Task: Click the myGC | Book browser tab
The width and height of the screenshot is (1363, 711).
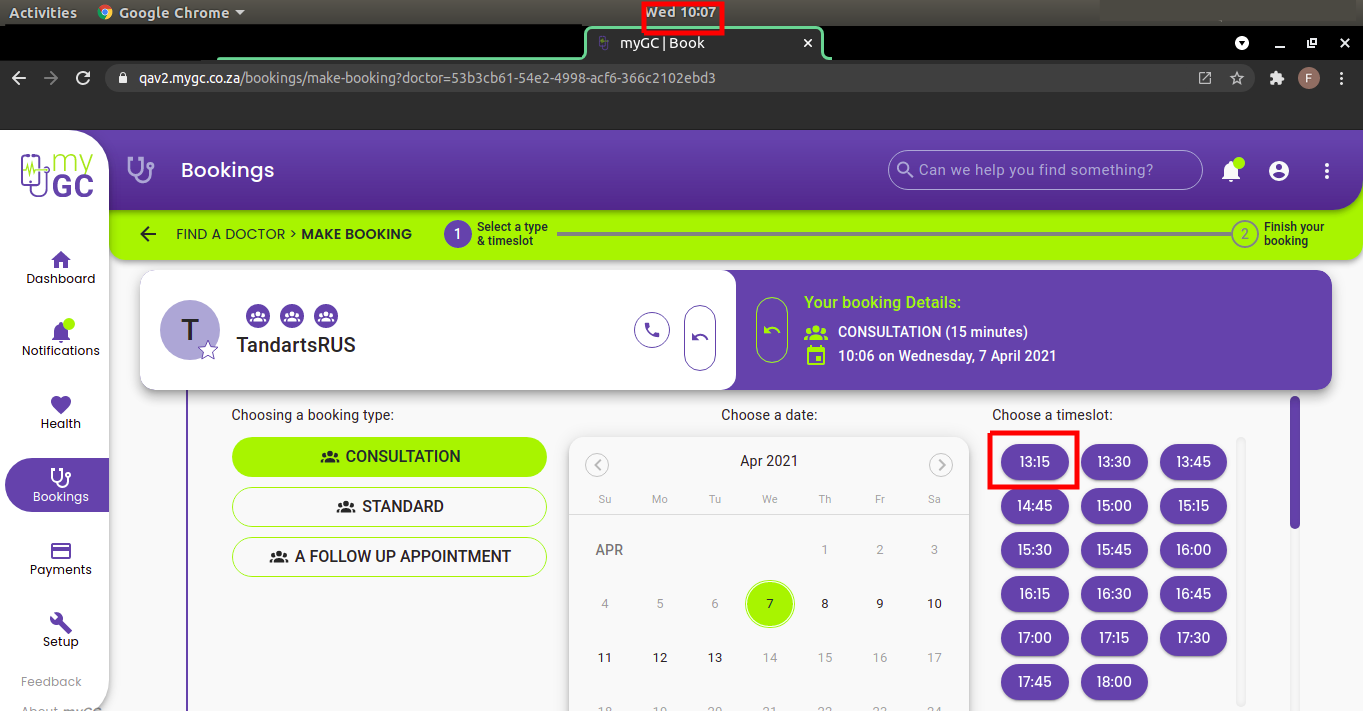Action: coord(704,43)
